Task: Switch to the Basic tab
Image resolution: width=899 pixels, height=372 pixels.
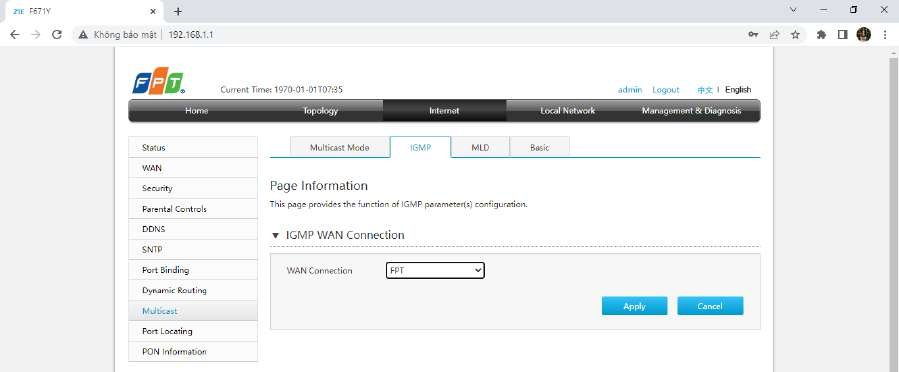Action: pos(540,147)
